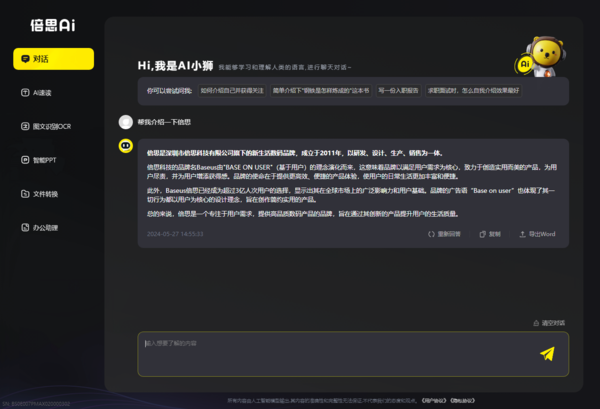The height and width of the screenshot is (409, 600).
Task: Click the user message 帮我介绍一下倍思
Action: click(164, 122)
